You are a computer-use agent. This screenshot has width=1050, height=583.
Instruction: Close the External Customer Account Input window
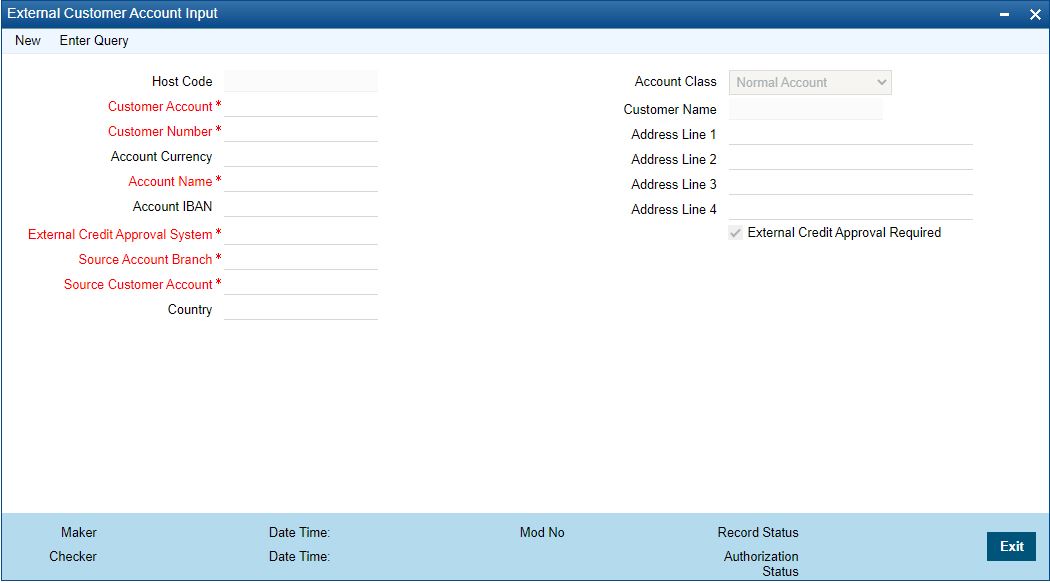point(1035,14)
